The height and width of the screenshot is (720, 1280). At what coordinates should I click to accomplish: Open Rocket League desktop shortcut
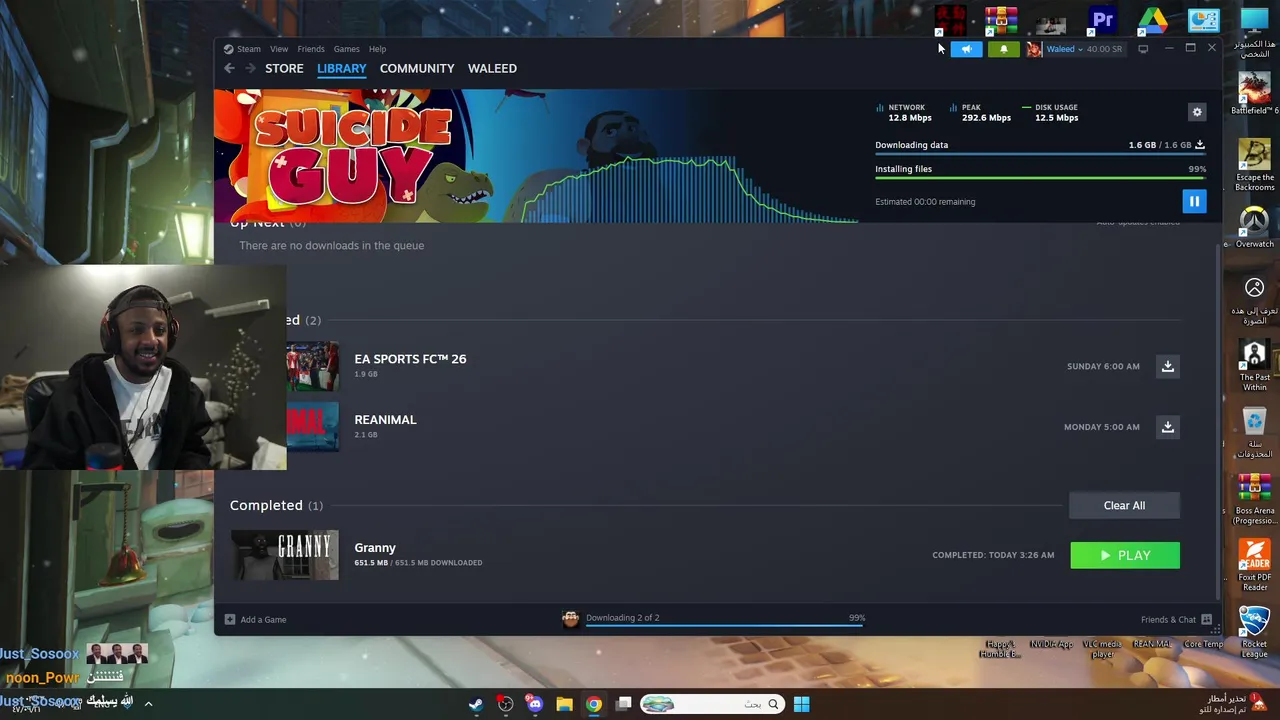coord(1254,632)
